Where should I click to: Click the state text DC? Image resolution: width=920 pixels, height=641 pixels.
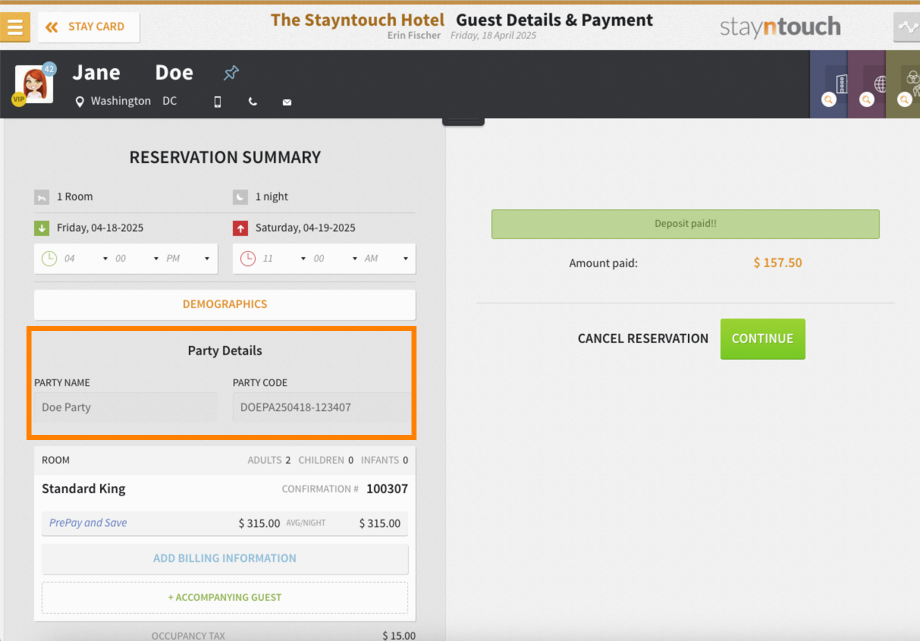[x=170, y=101]
